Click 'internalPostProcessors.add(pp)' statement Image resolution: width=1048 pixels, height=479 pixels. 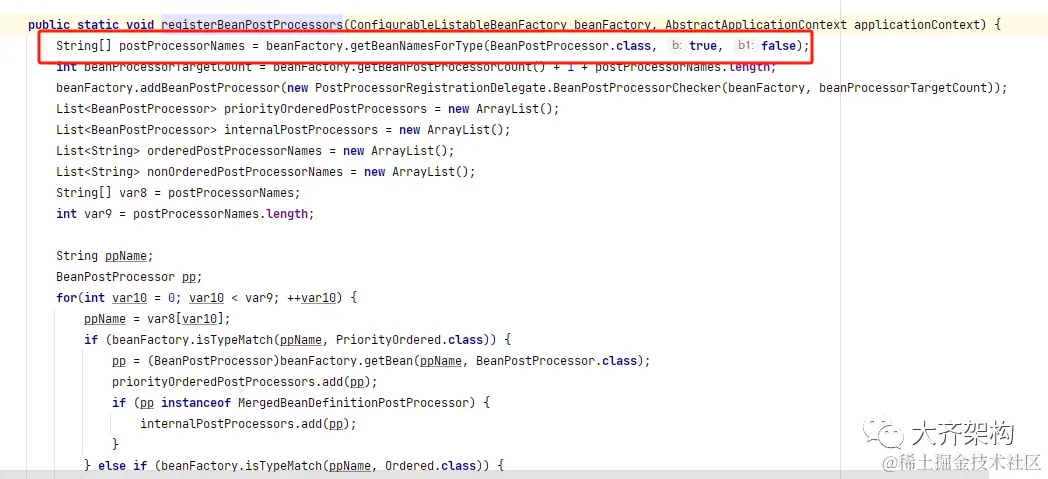[x=249, y=424]
